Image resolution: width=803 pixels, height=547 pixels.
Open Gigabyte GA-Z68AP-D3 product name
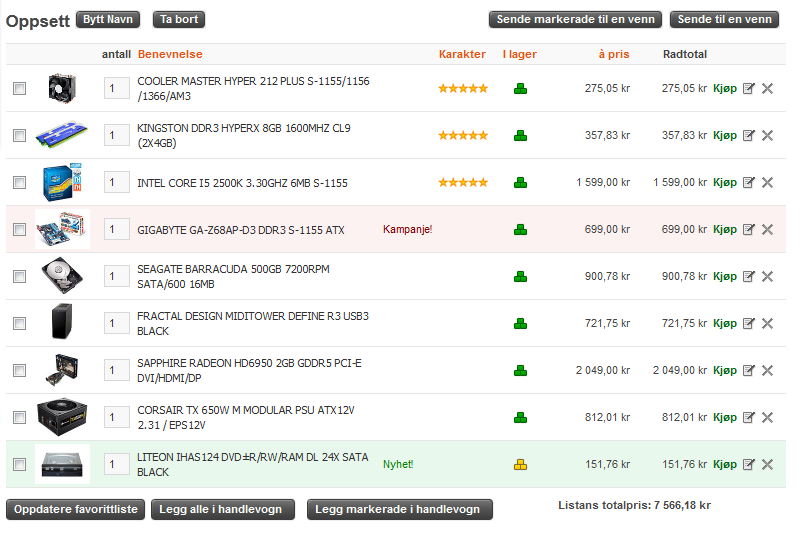[x=241, y=230]
